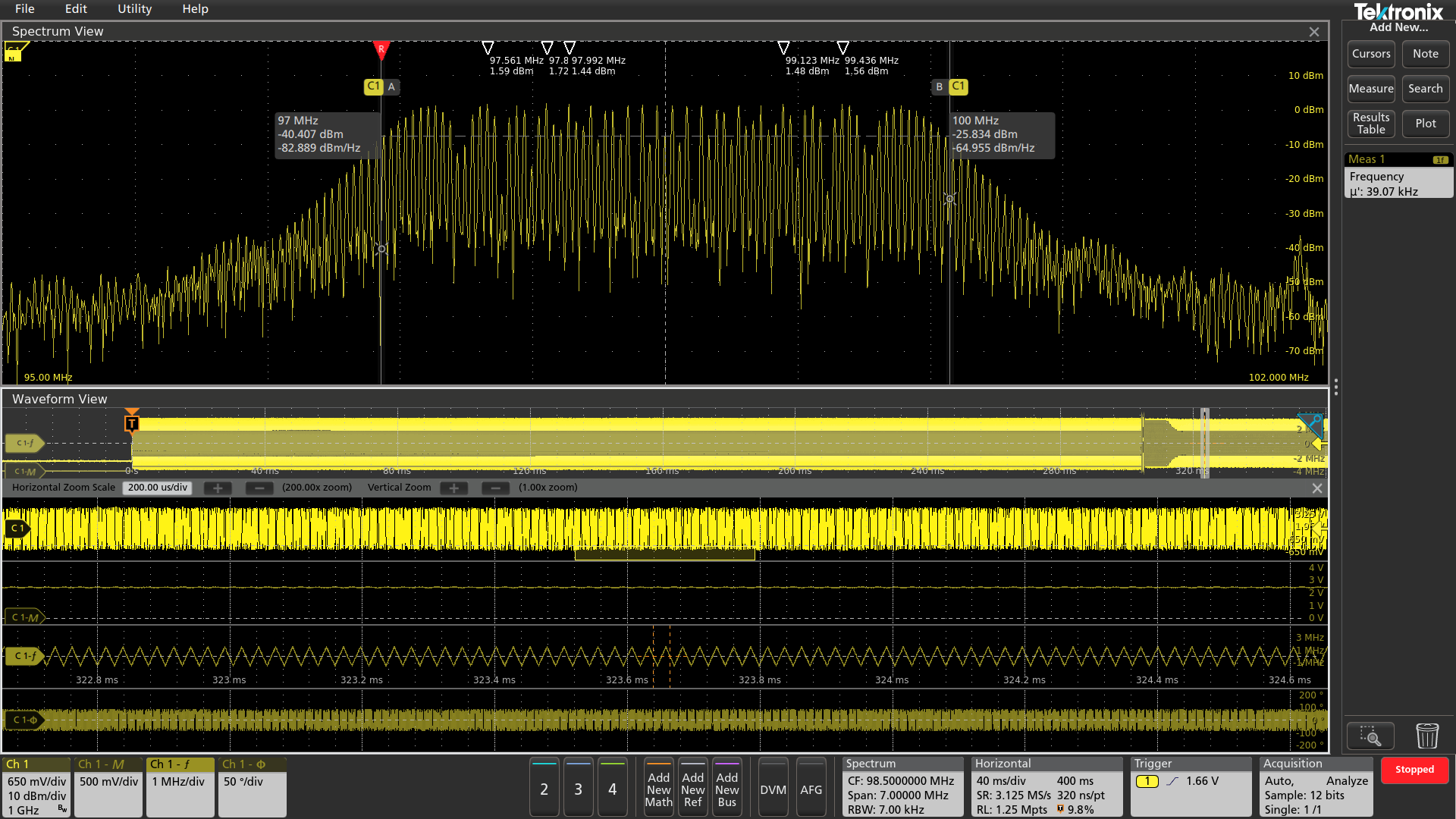Click the trash can delete icon

[x=1426, y=736]
